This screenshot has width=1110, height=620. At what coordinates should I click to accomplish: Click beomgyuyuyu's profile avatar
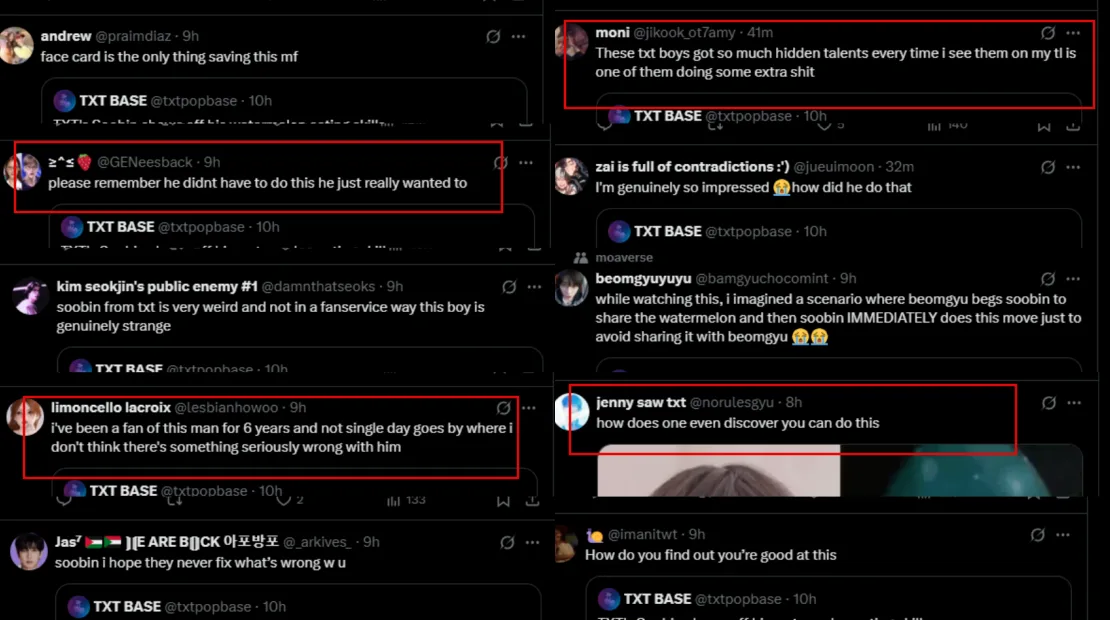click(x=571, y=289)
